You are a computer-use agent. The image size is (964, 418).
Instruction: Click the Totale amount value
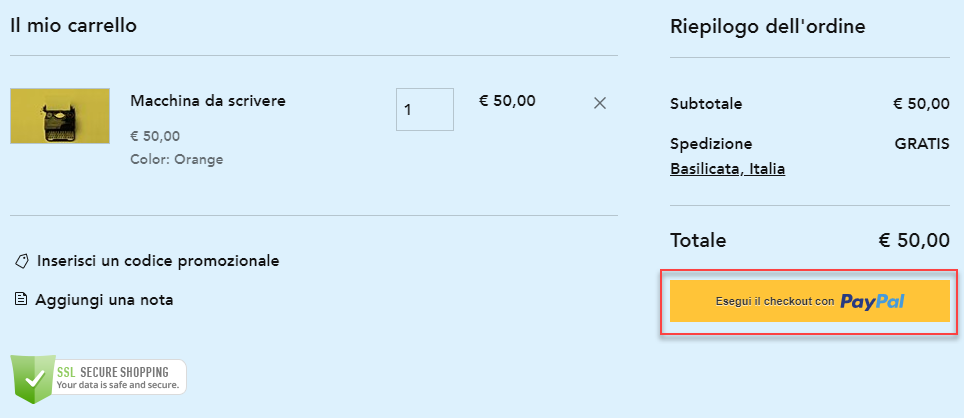913,240
